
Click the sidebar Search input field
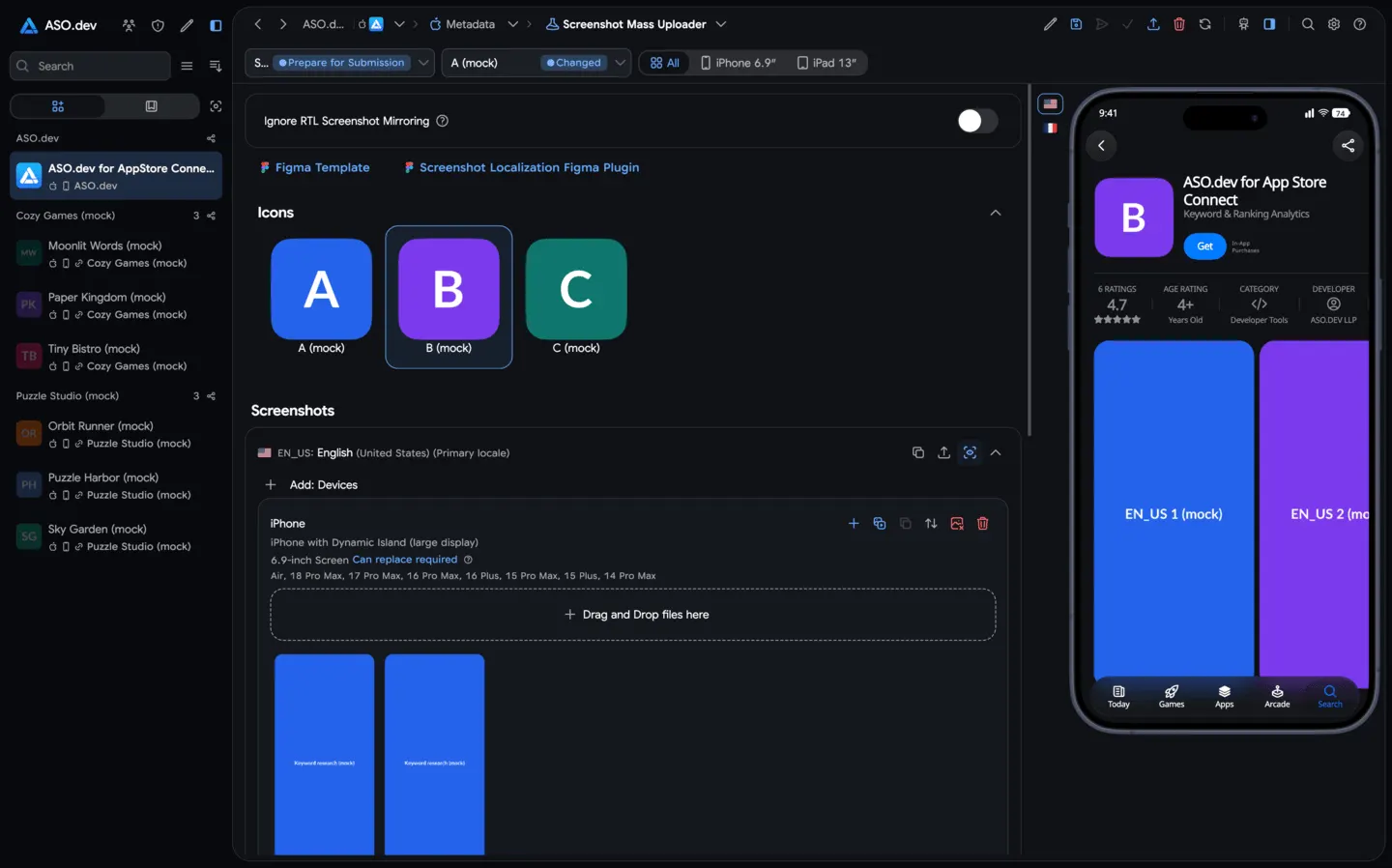pyautogui.click(x=90, y=66)
